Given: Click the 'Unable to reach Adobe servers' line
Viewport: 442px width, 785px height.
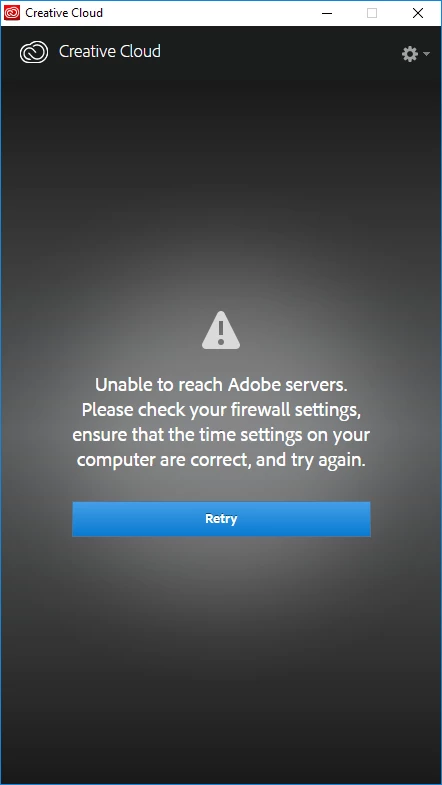Looking at the screenshot, I should [x=221, y=385].
